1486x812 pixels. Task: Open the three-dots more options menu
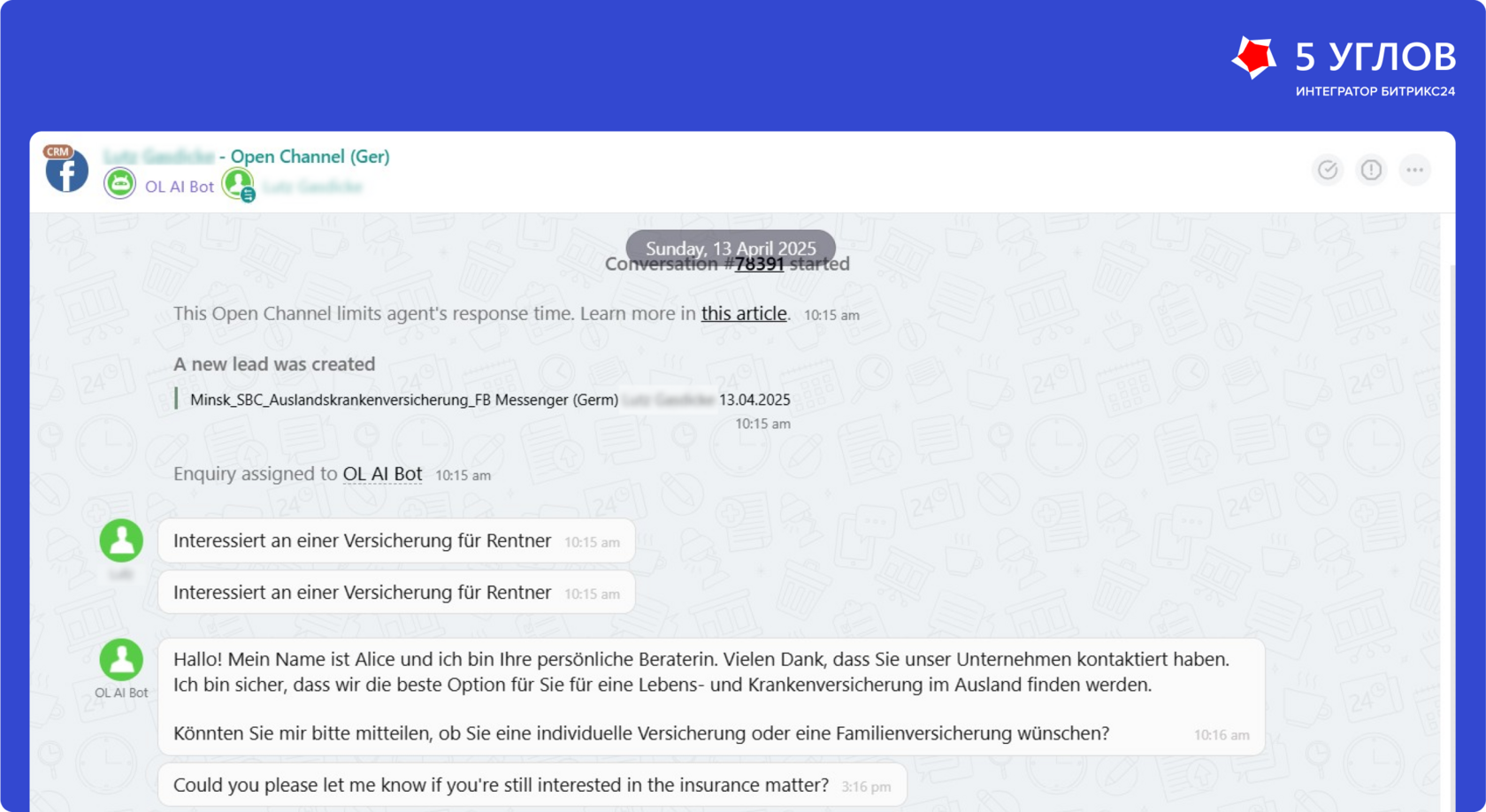tap(1415, 170)
